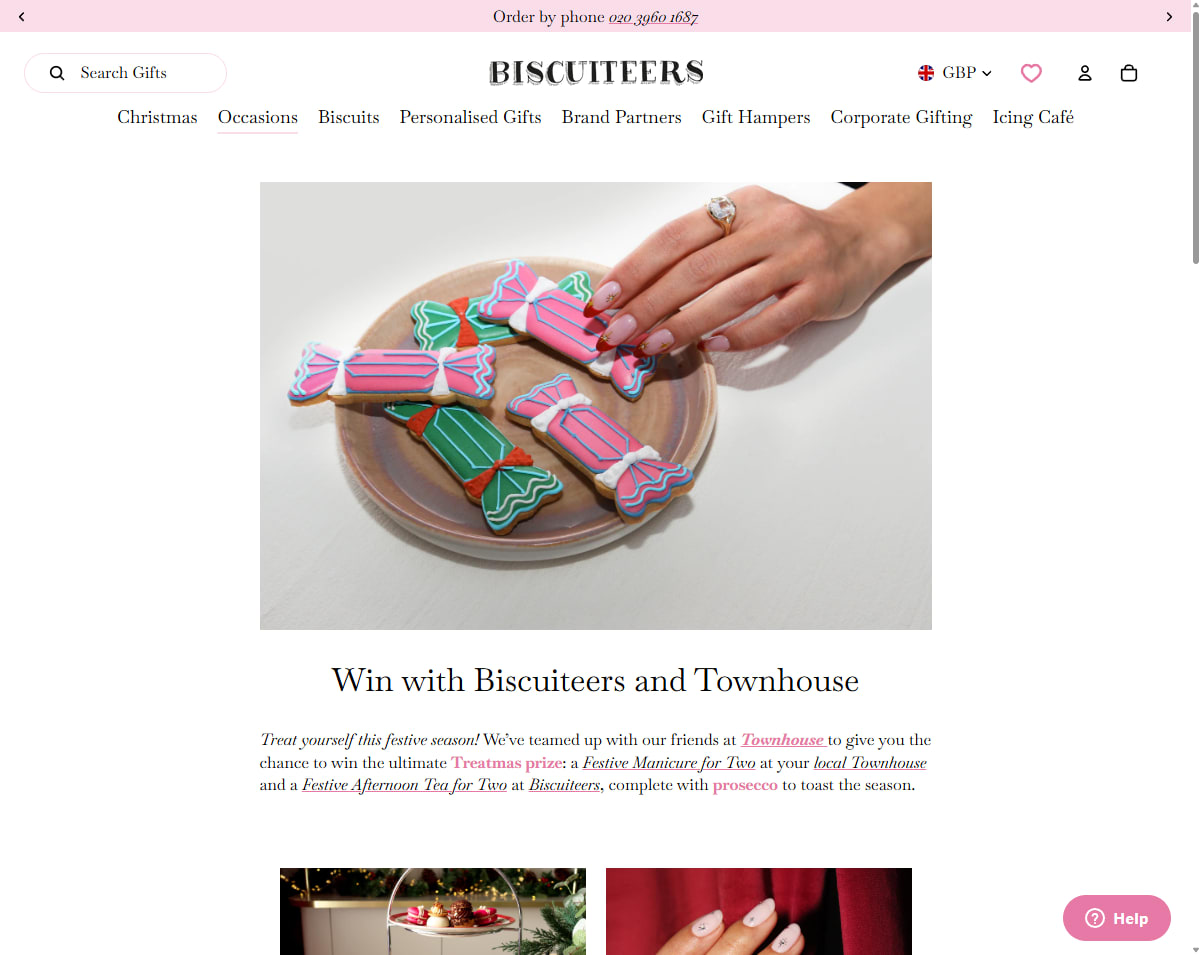The image size is (1201, 955).
Task: Show next announcement with right arrow
Action: click(1169, 17)
